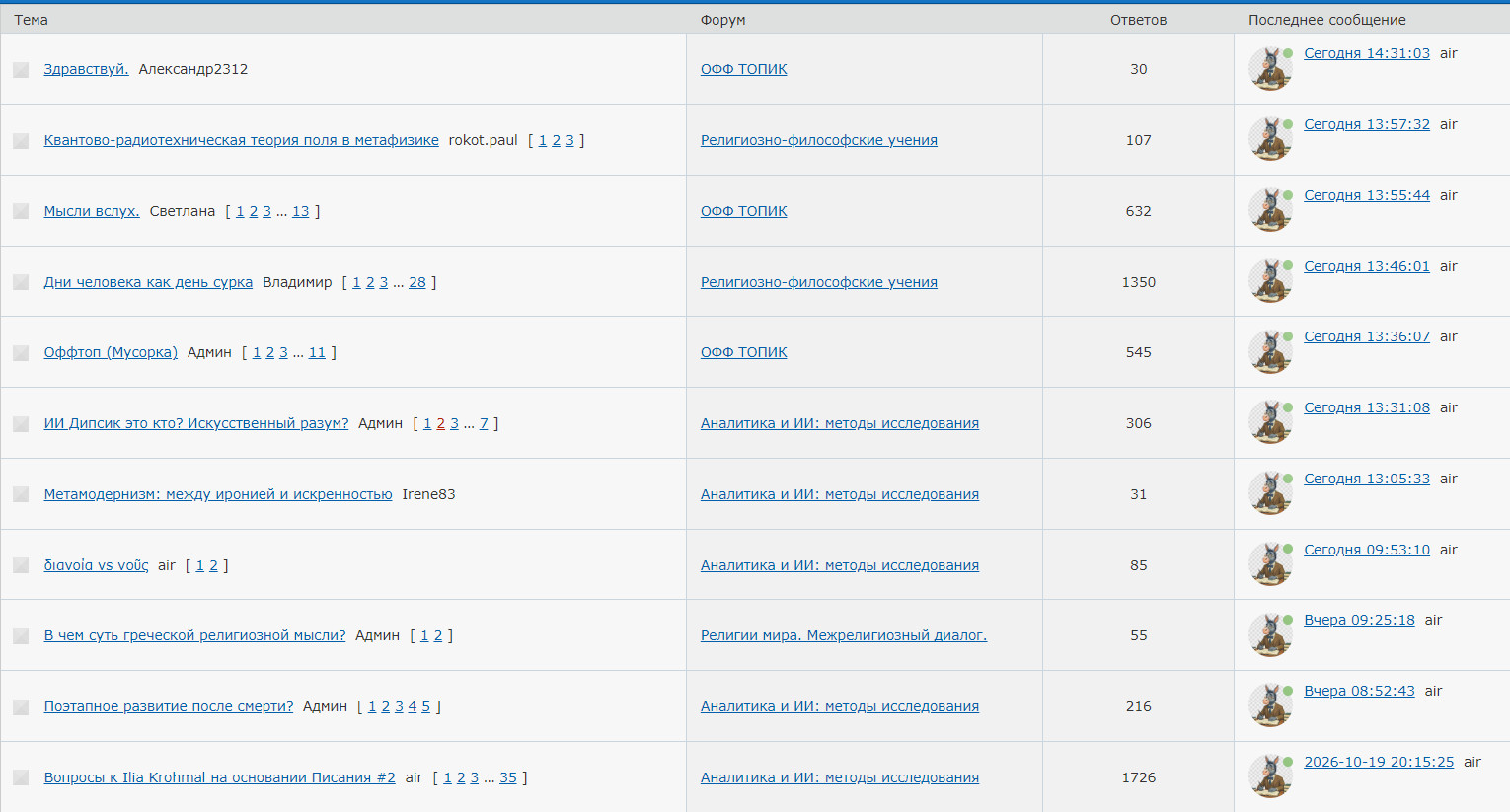This screenshot has width=1510, height=812.
Task: Open page 5 of Поэтапное развитие после смерти
Action: click(x=426, y=706)
